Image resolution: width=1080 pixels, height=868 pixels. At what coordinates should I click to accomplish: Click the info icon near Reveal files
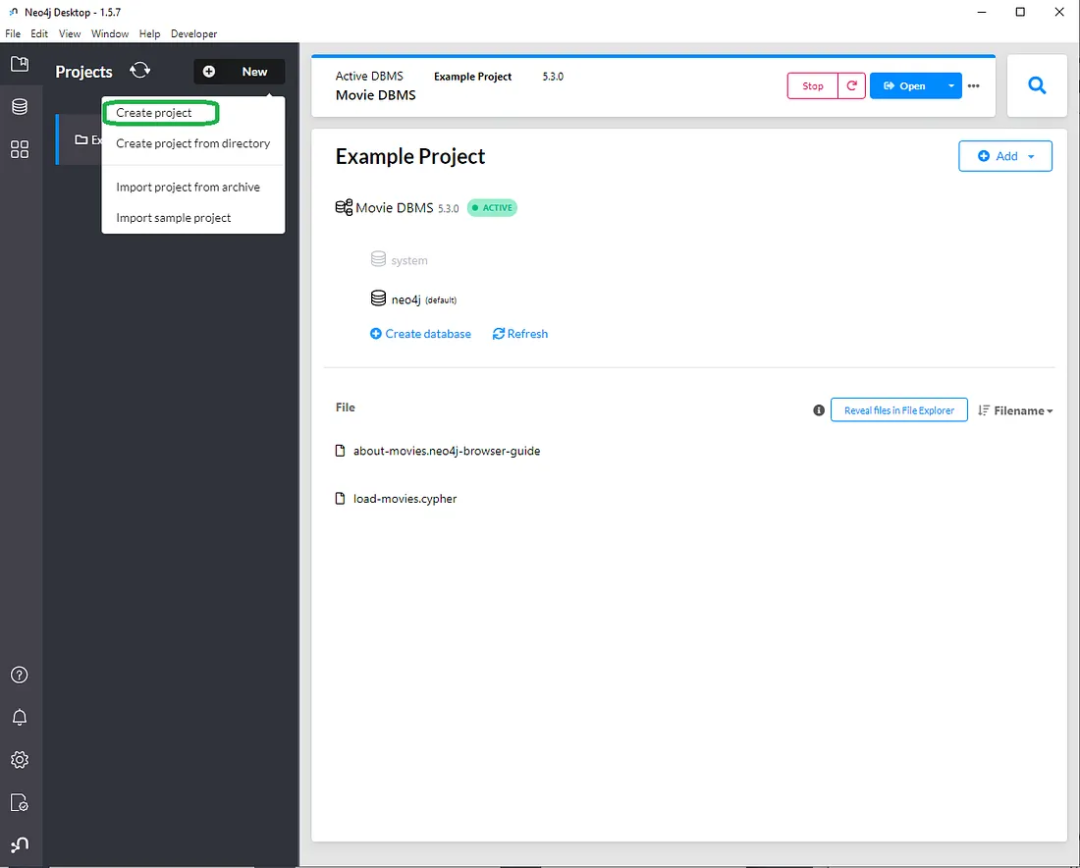click(x=818, y=411)
